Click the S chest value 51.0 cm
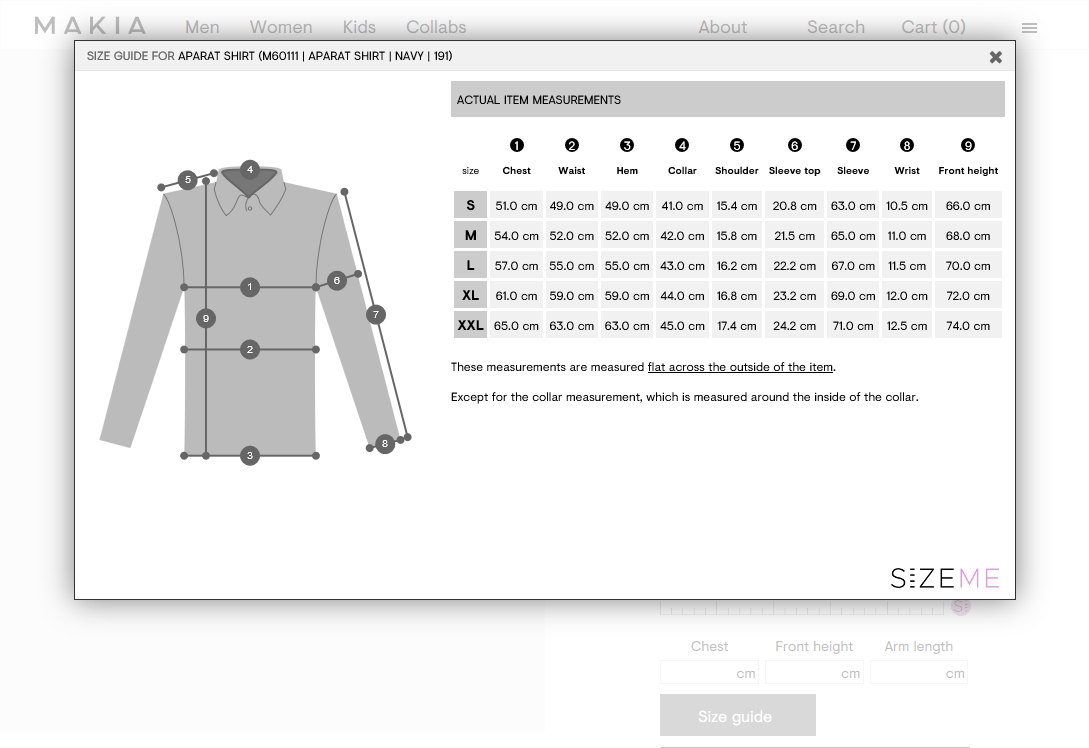Viewport: 1089px width, 748px height. (x=516, y=206)
